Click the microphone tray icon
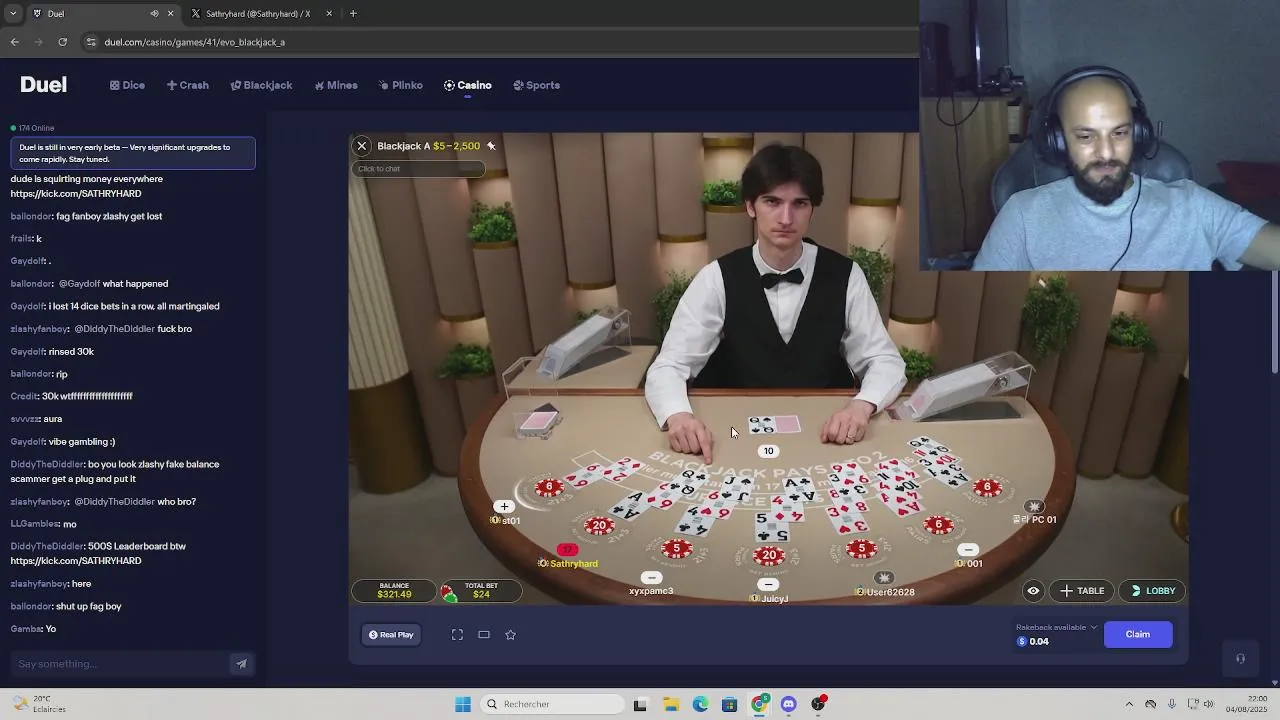Screen dimensions: 1280x720 point(1172,704)
